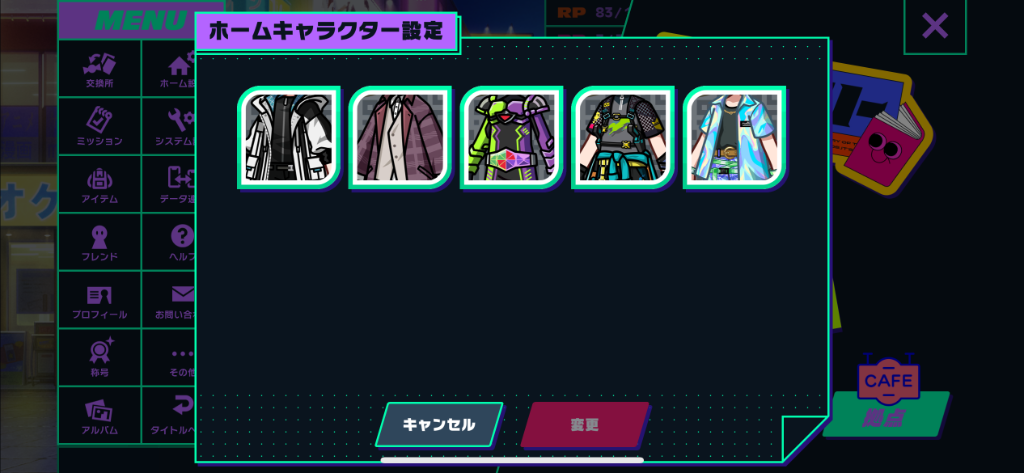
Task: Open the ミッション mission icon
Action: (x=99, y=126)
